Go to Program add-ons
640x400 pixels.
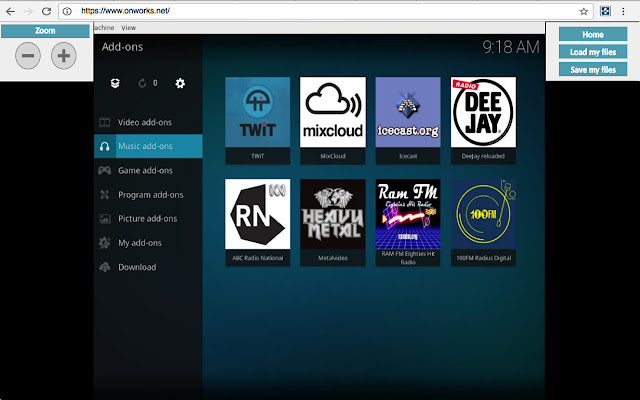(150, 195)
